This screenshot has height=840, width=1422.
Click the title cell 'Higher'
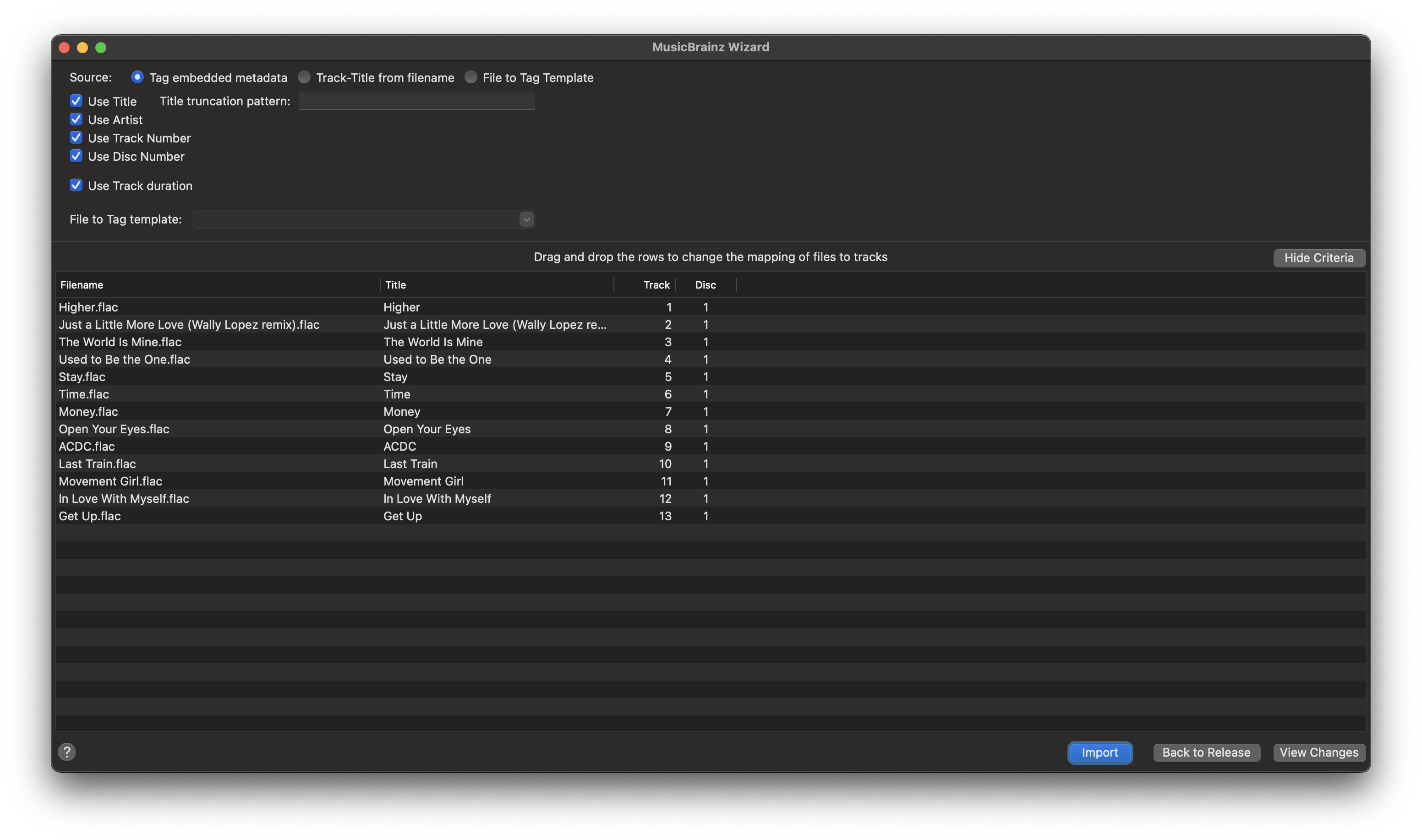[x=401, y=307]
